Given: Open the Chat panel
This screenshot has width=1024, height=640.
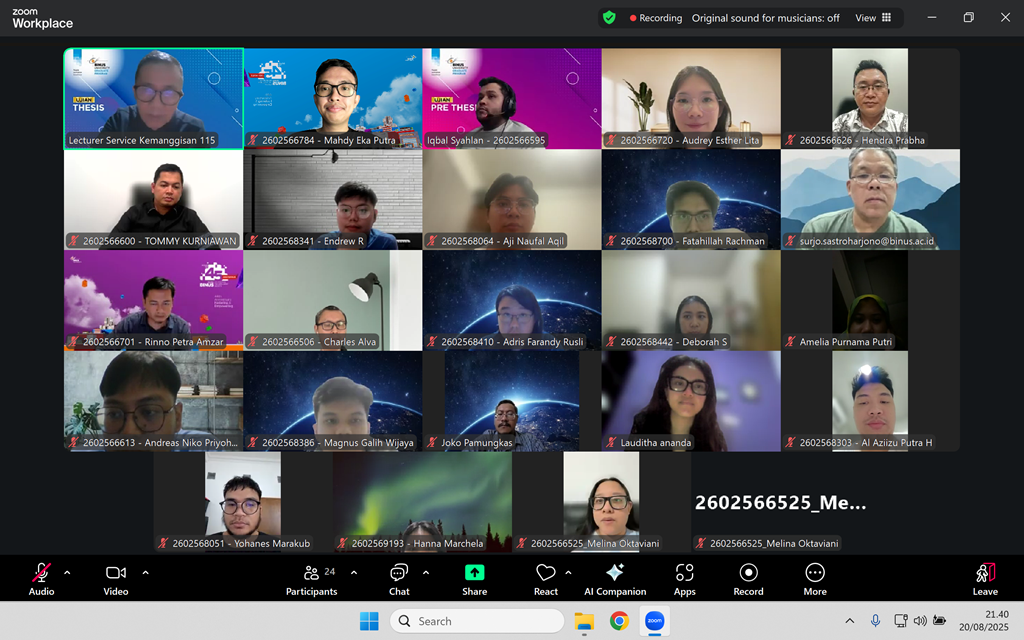Looking at the screenshot, I should (399, 578).
